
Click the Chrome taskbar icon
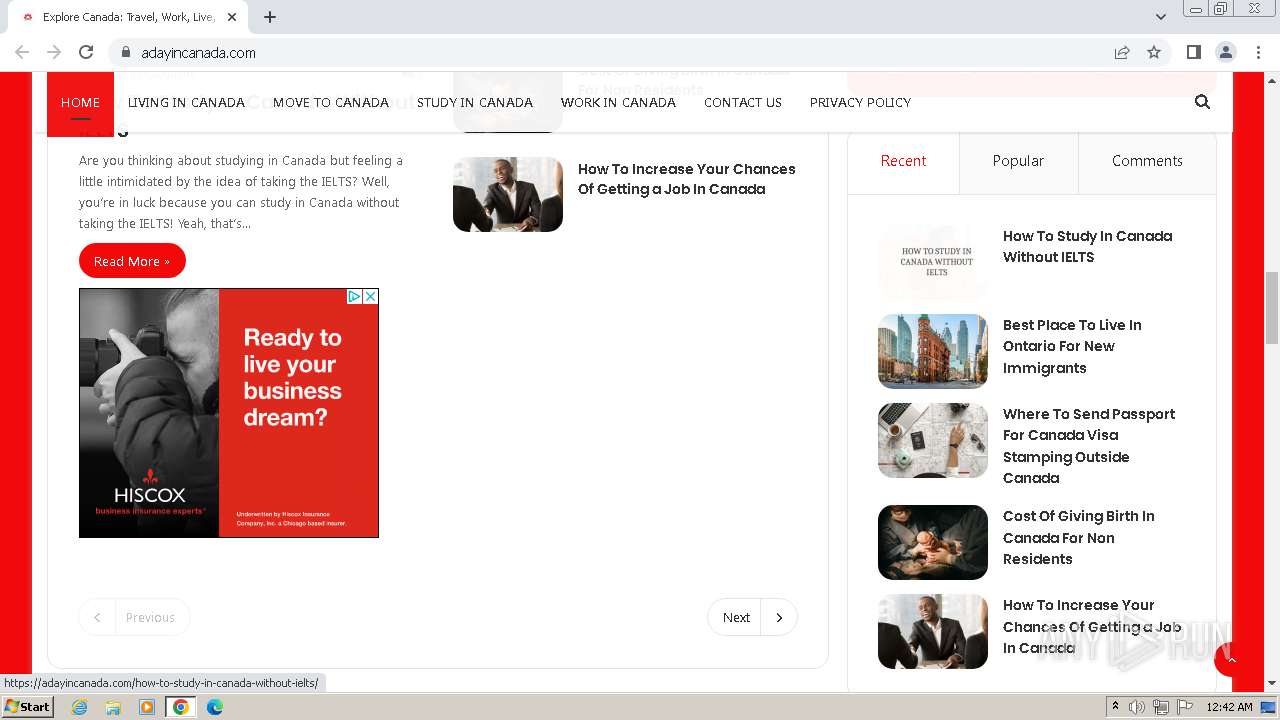pos(181,707)
